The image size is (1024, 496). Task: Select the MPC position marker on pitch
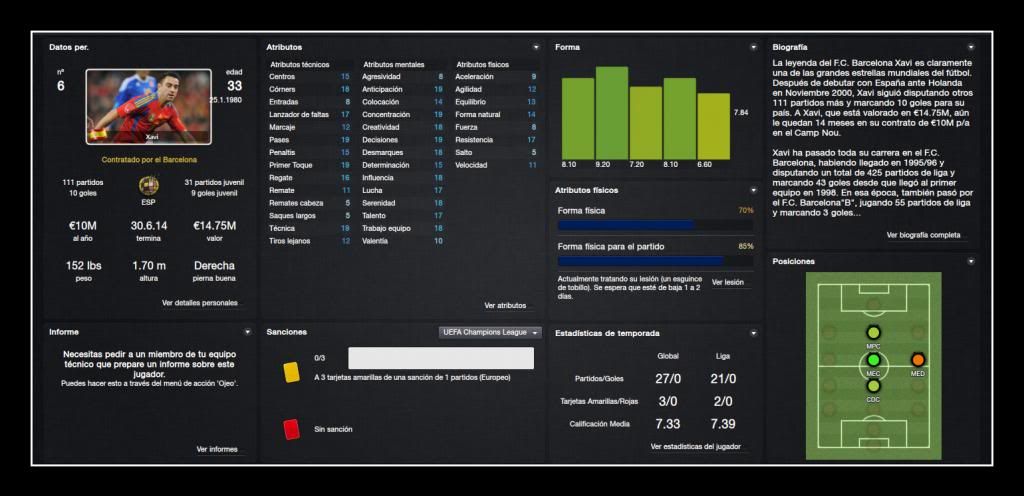(x=873, y=333)
